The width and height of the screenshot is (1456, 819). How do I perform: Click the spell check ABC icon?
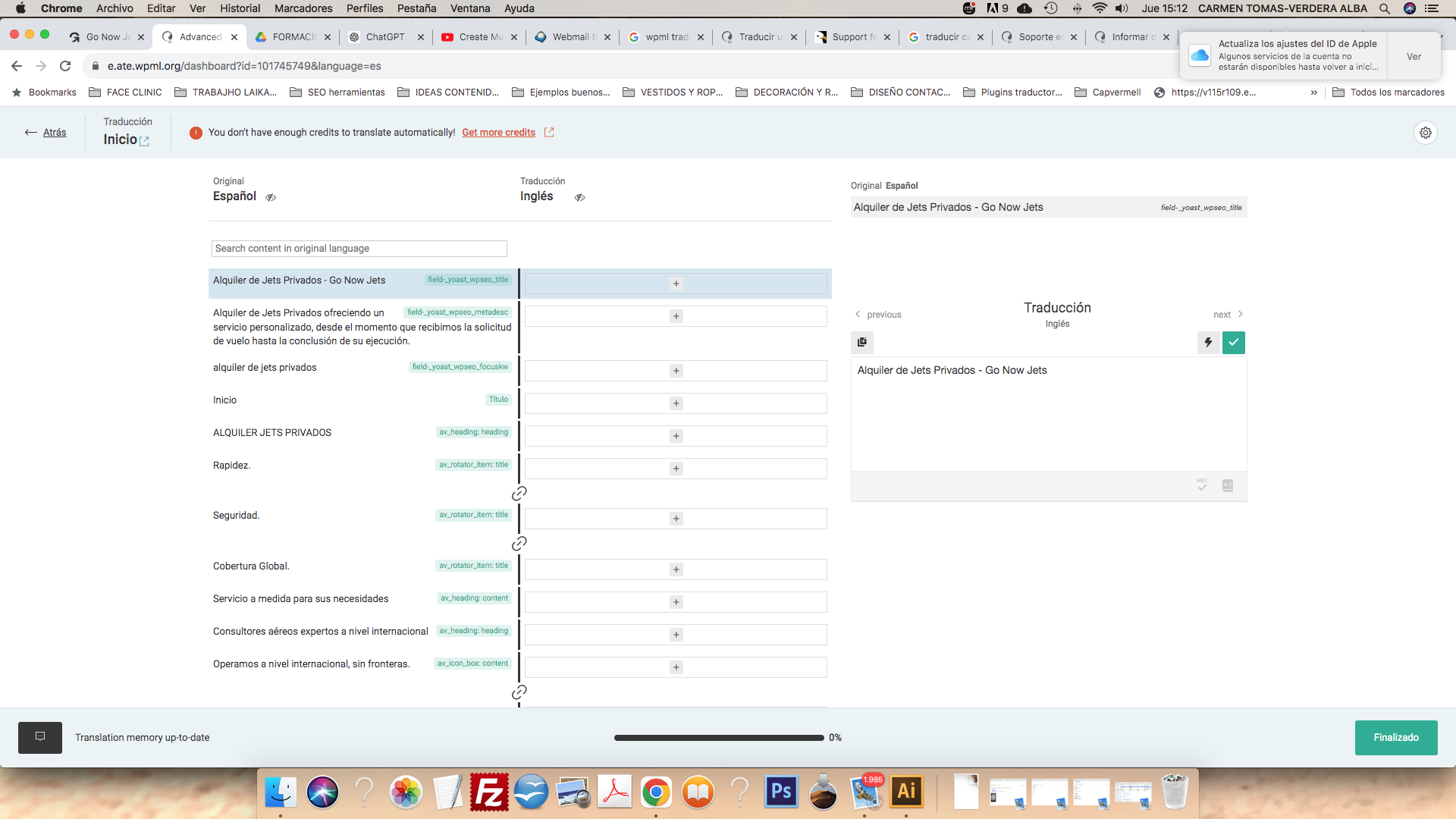[x=1202, y=485]
